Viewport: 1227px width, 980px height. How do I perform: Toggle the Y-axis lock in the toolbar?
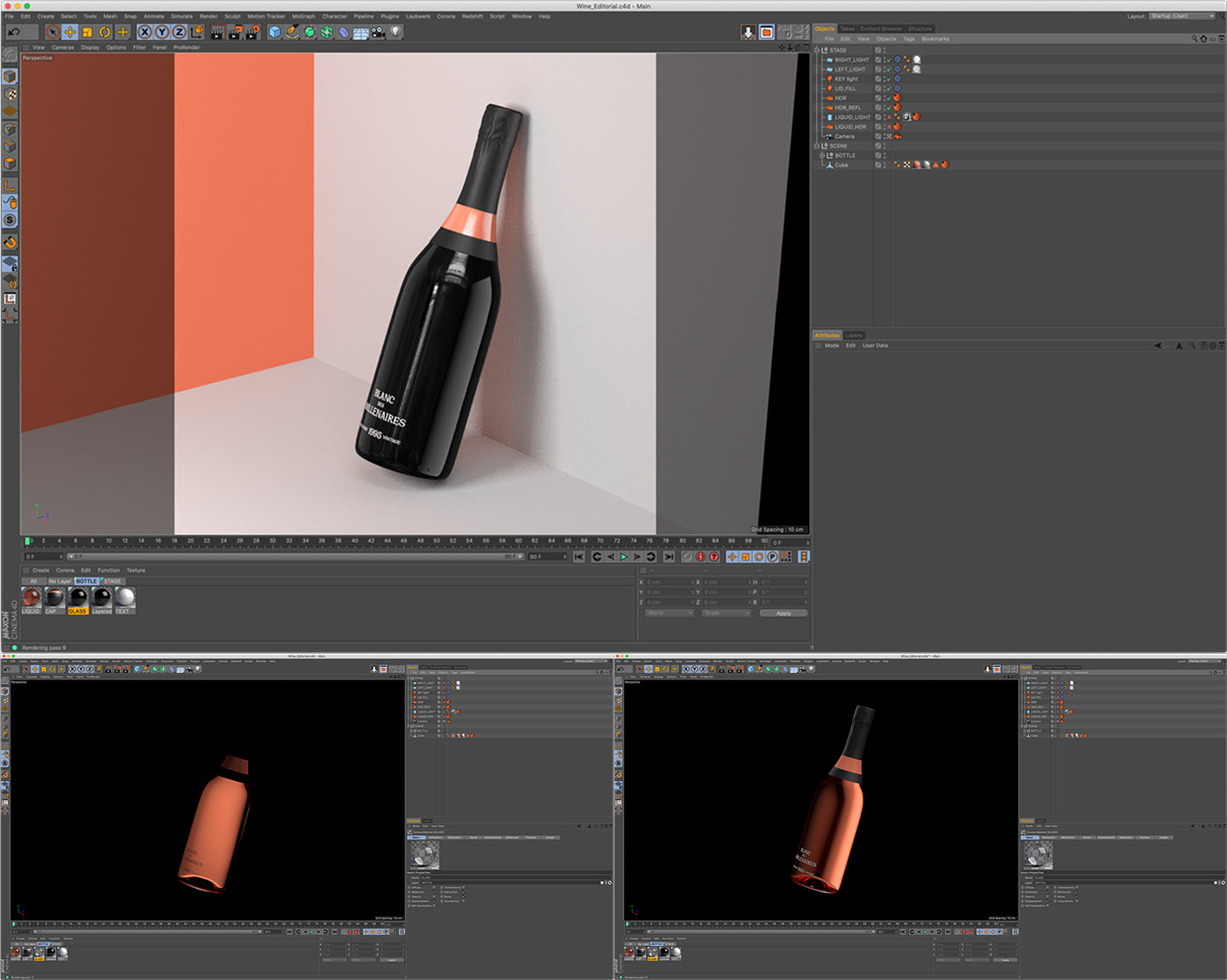coord(162,32)
